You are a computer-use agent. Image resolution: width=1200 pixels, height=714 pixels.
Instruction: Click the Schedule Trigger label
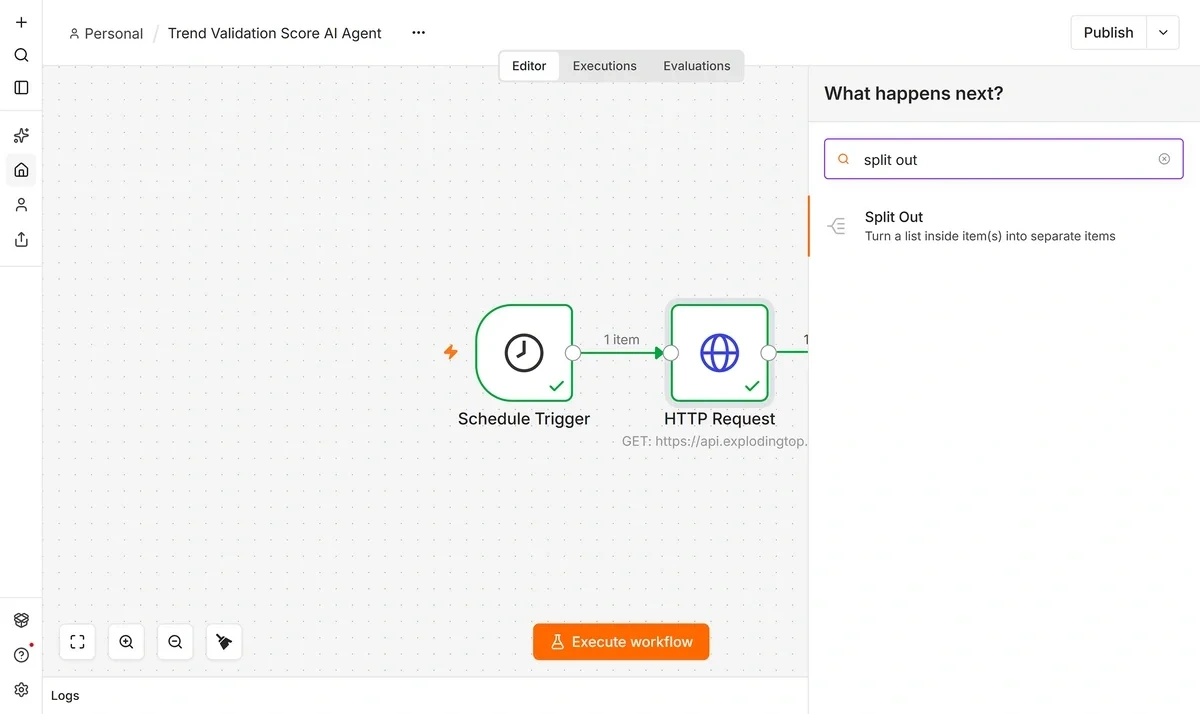point(524,419)
